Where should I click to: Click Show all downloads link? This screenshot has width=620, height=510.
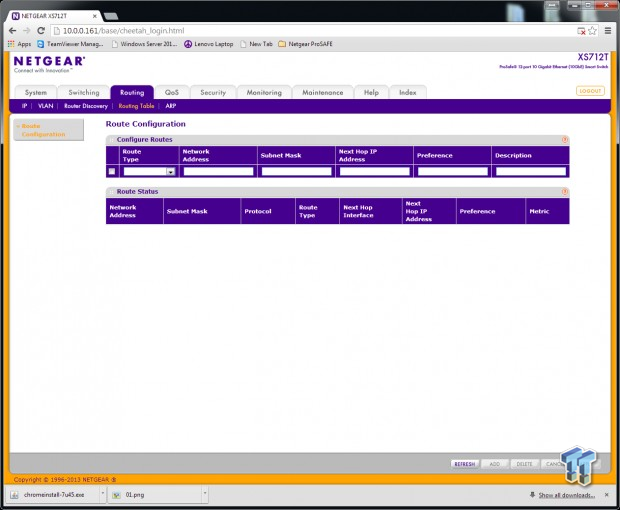[566, 495]
